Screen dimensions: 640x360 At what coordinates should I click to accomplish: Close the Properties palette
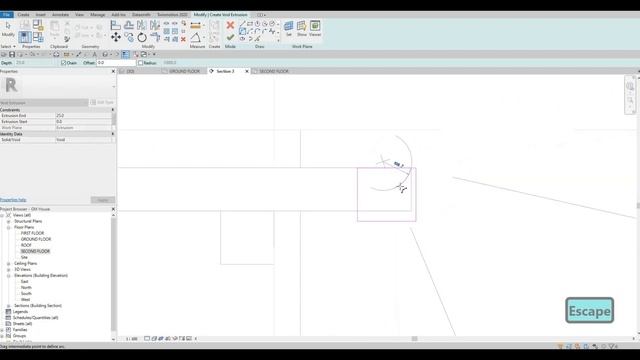[x=113, y=71]
